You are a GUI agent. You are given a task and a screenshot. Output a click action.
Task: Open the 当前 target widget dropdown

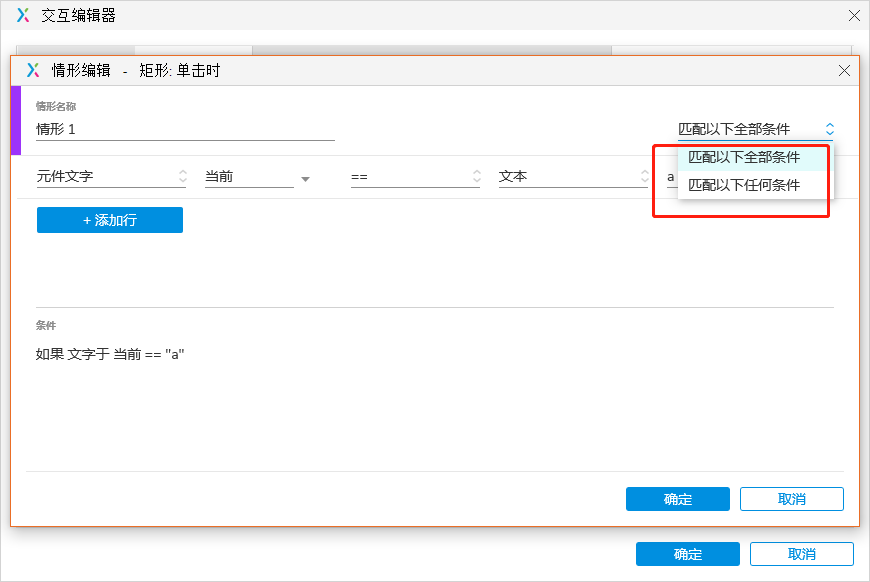[x=257, y=176]
